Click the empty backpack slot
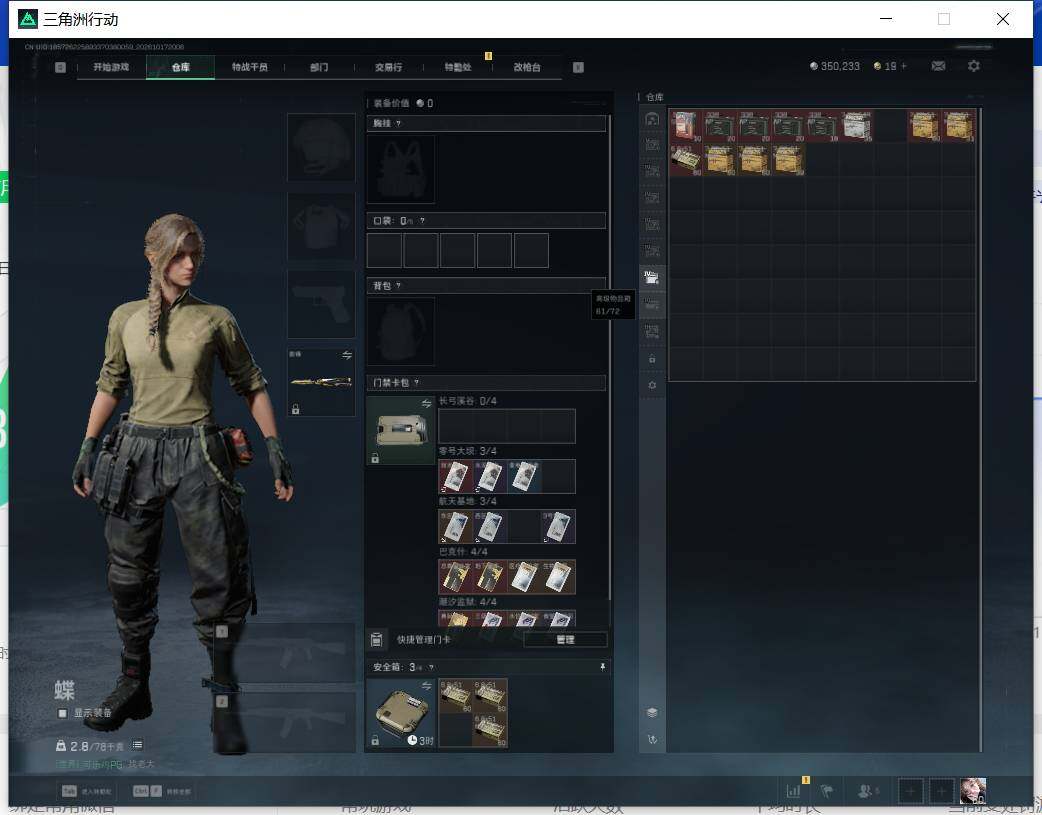The height and width of the screenshot is (815, 1042). pos(401,331)
